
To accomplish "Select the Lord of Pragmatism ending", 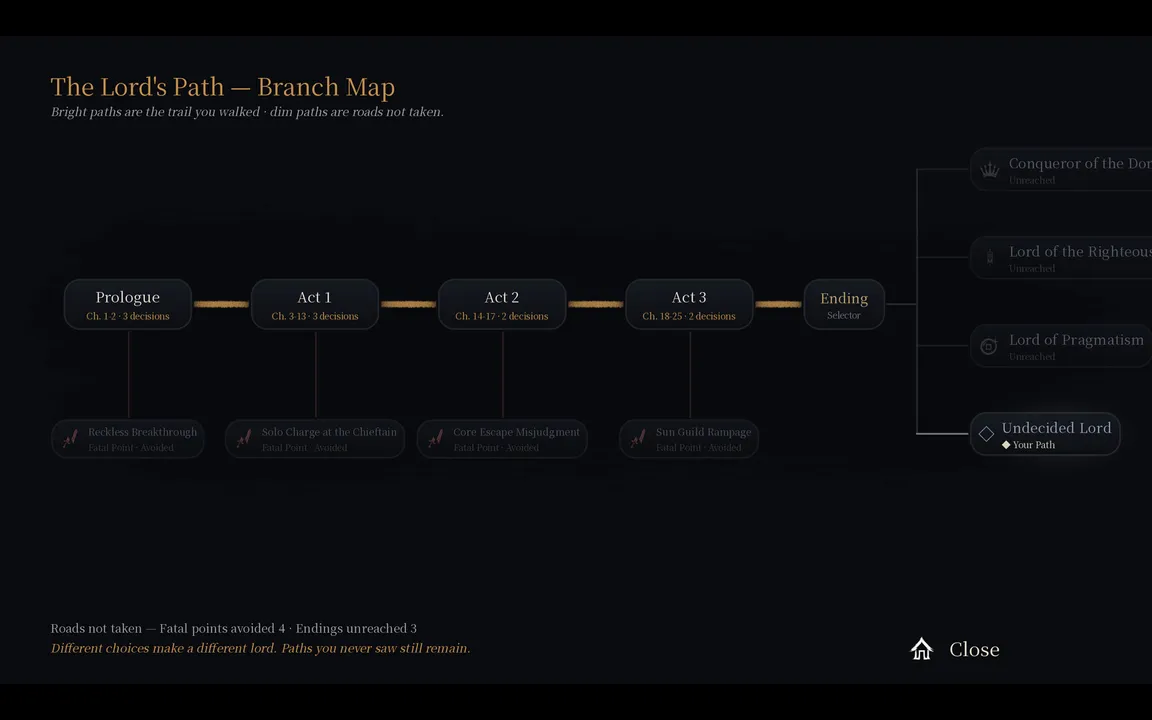I will [x=1061, y=346].
